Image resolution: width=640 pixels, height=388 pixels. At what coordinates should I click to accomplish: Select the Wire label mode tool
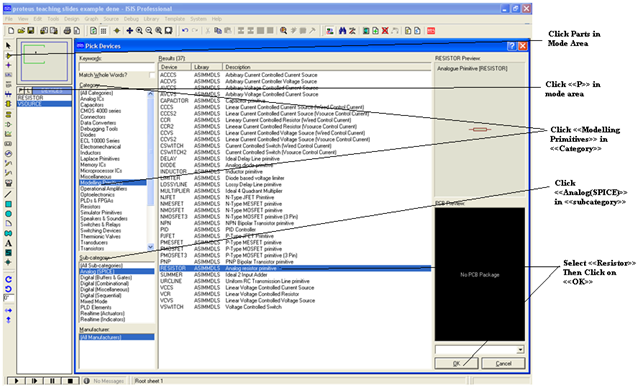8,75
